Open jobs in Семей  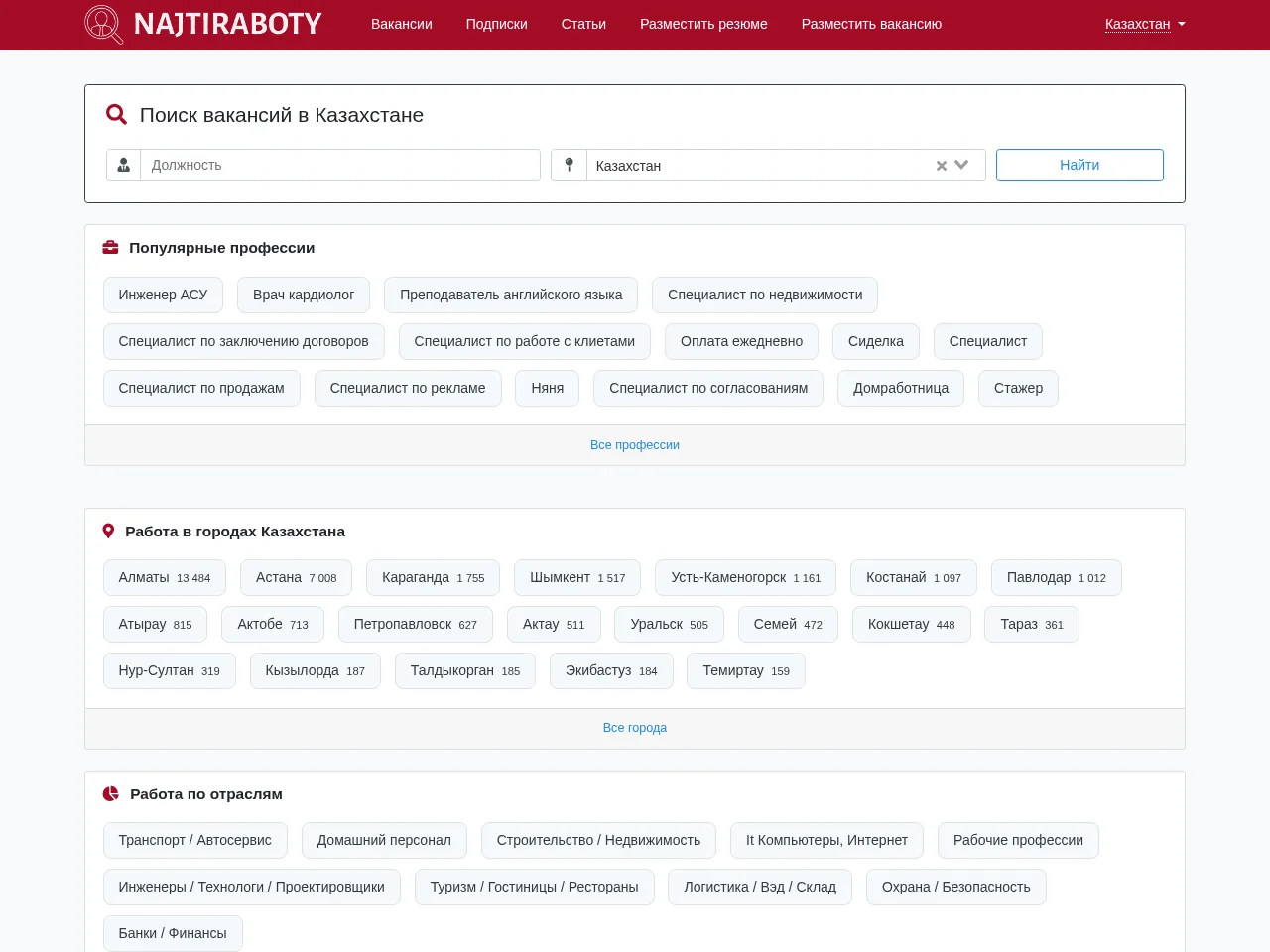tap(788, 624)
